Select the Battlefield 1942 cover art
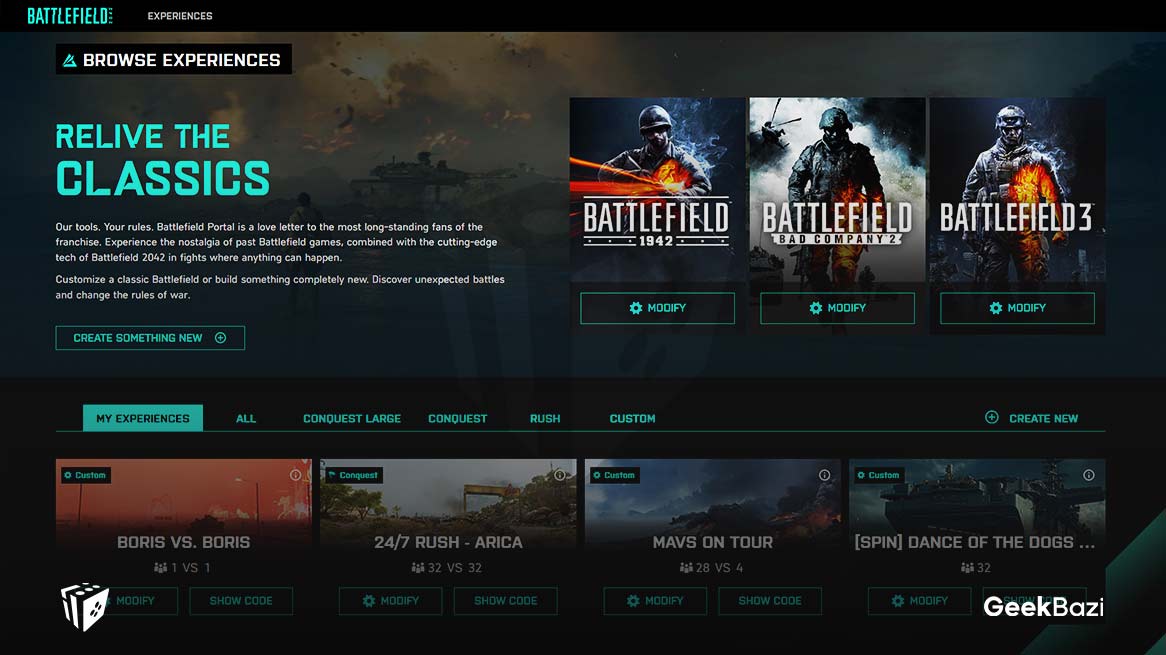This screenshot has height=655, width=1166. click(657, 190)
